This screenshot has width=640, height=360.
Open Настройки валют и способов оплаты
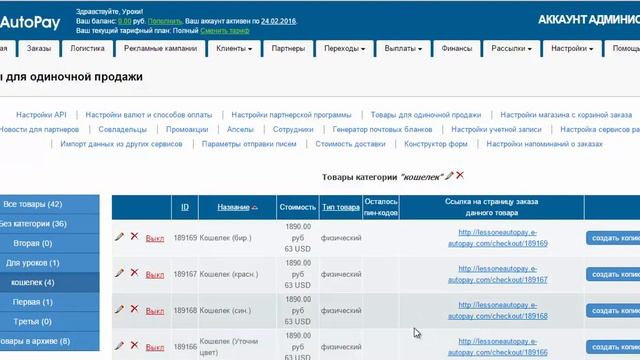click(x=149, y=115)
